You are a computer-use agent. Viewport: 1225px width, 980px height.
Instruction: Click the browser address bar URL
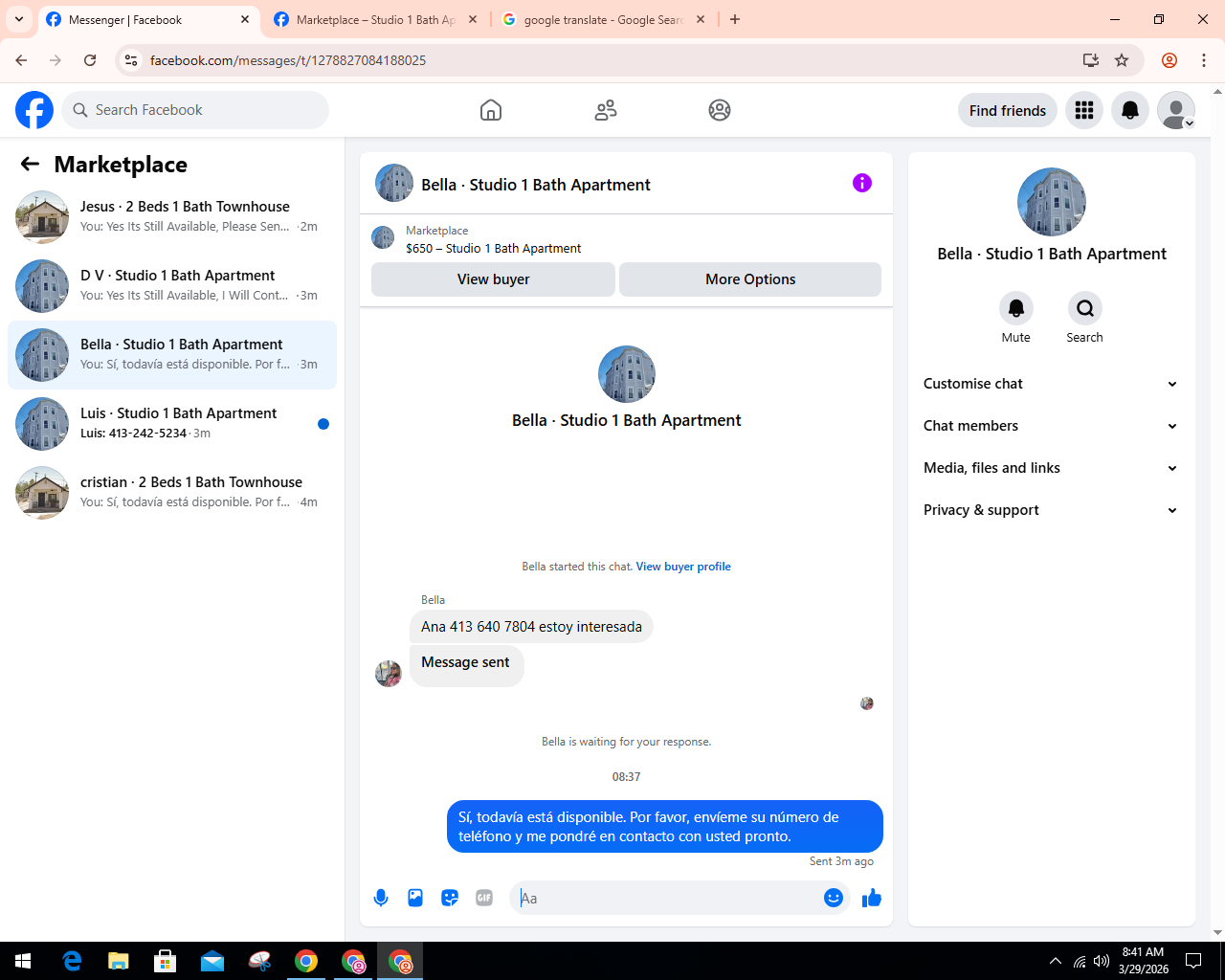pos(288,60)
